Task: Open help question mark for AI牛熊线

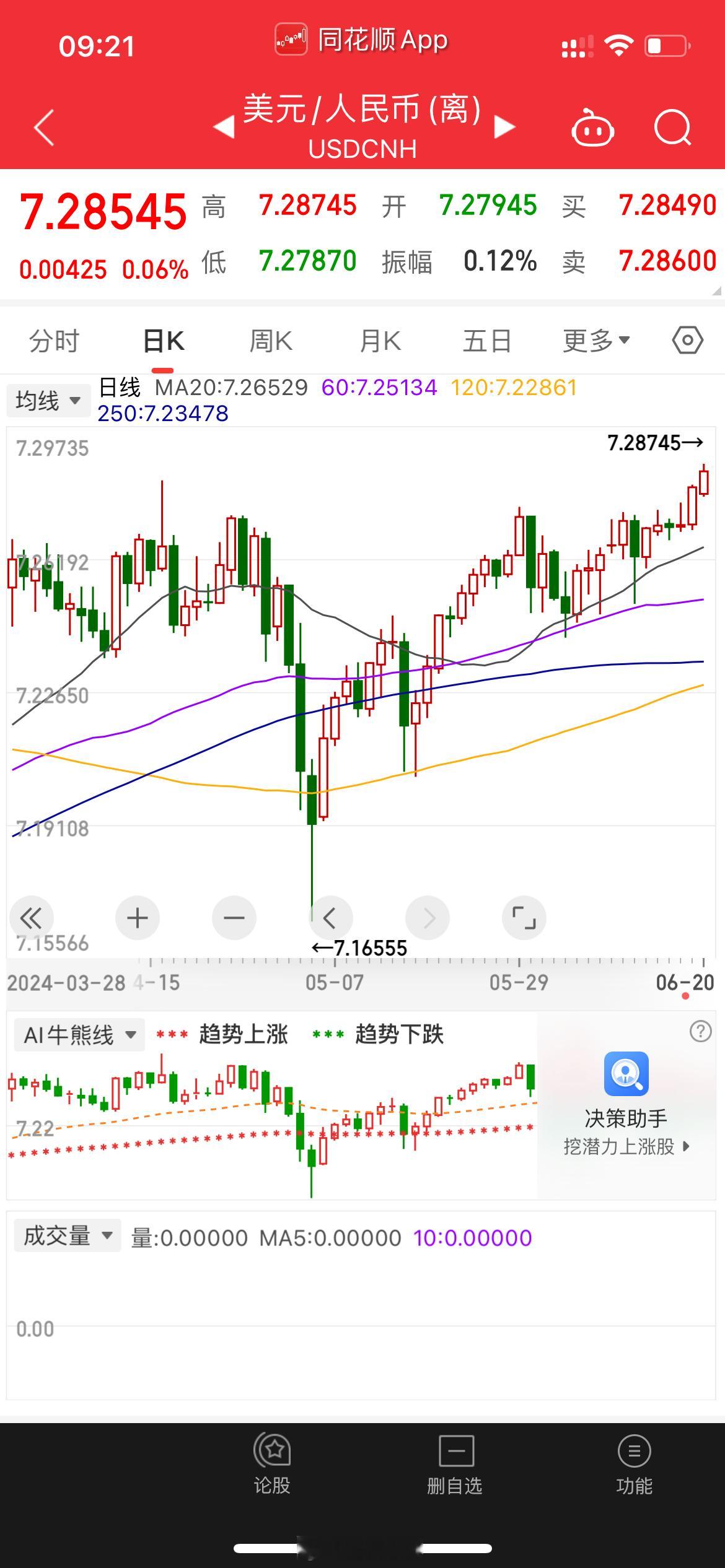Action: tap(700, 1032)
